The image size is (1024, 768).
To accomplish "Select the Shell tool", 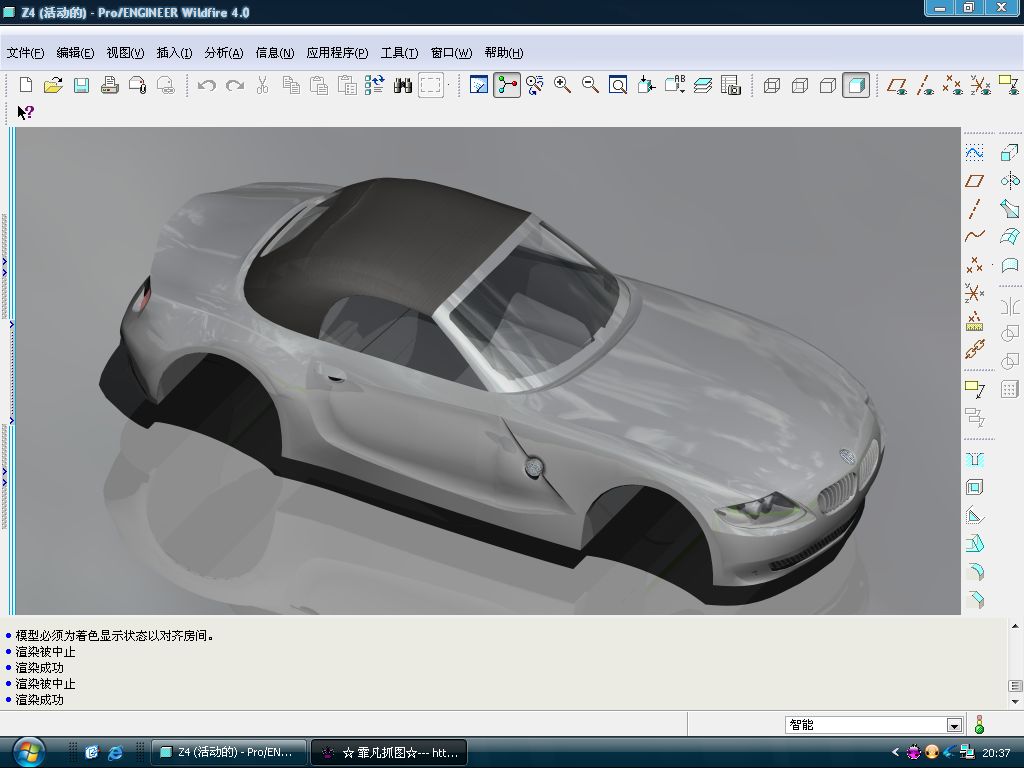I will pos(974,488).
